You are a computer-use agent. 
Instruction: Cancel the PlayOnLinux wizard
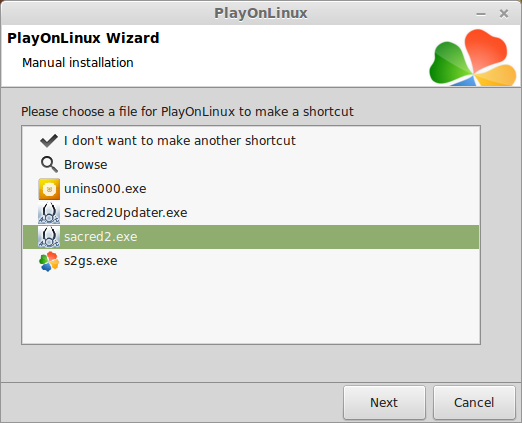[474, 402]
